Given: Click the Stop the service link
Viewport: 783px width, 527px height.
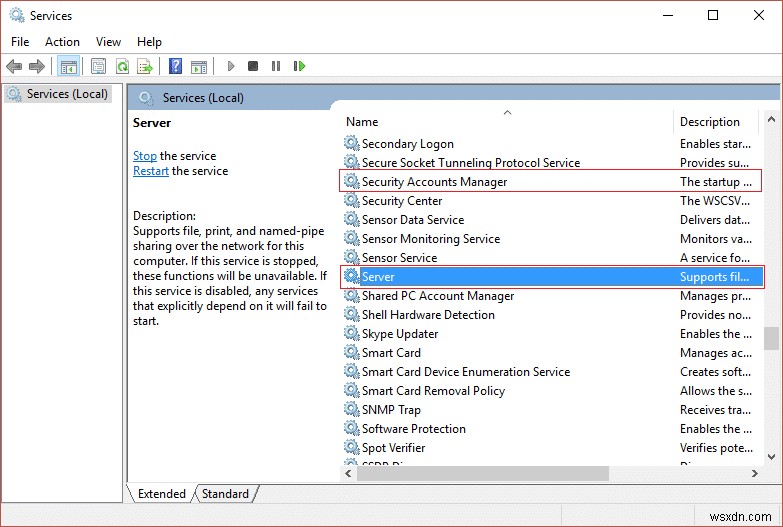Looking at the screenshot, I should (145, 156).
